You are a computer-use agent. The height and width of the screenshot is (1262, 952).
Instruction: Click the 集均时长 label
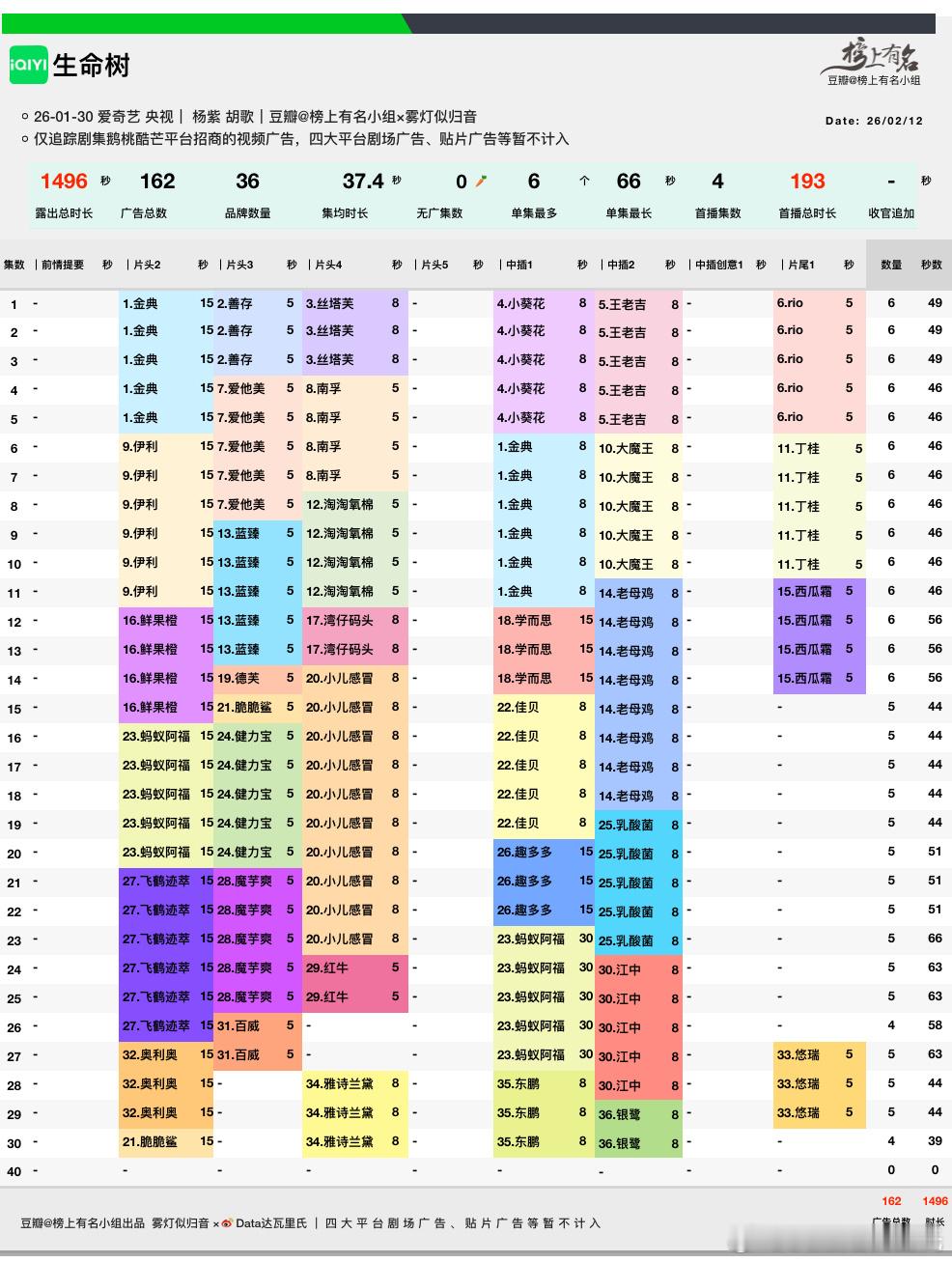pyautogui.click(x=345, y=213)
